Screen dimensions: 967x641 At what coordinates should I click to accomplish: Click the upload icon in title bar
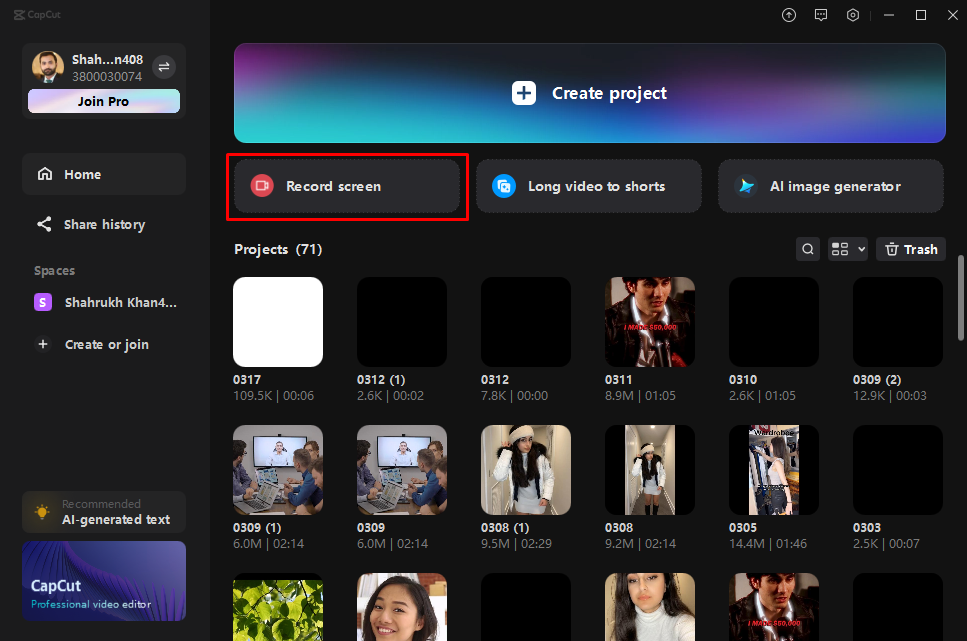coord(789,15)
